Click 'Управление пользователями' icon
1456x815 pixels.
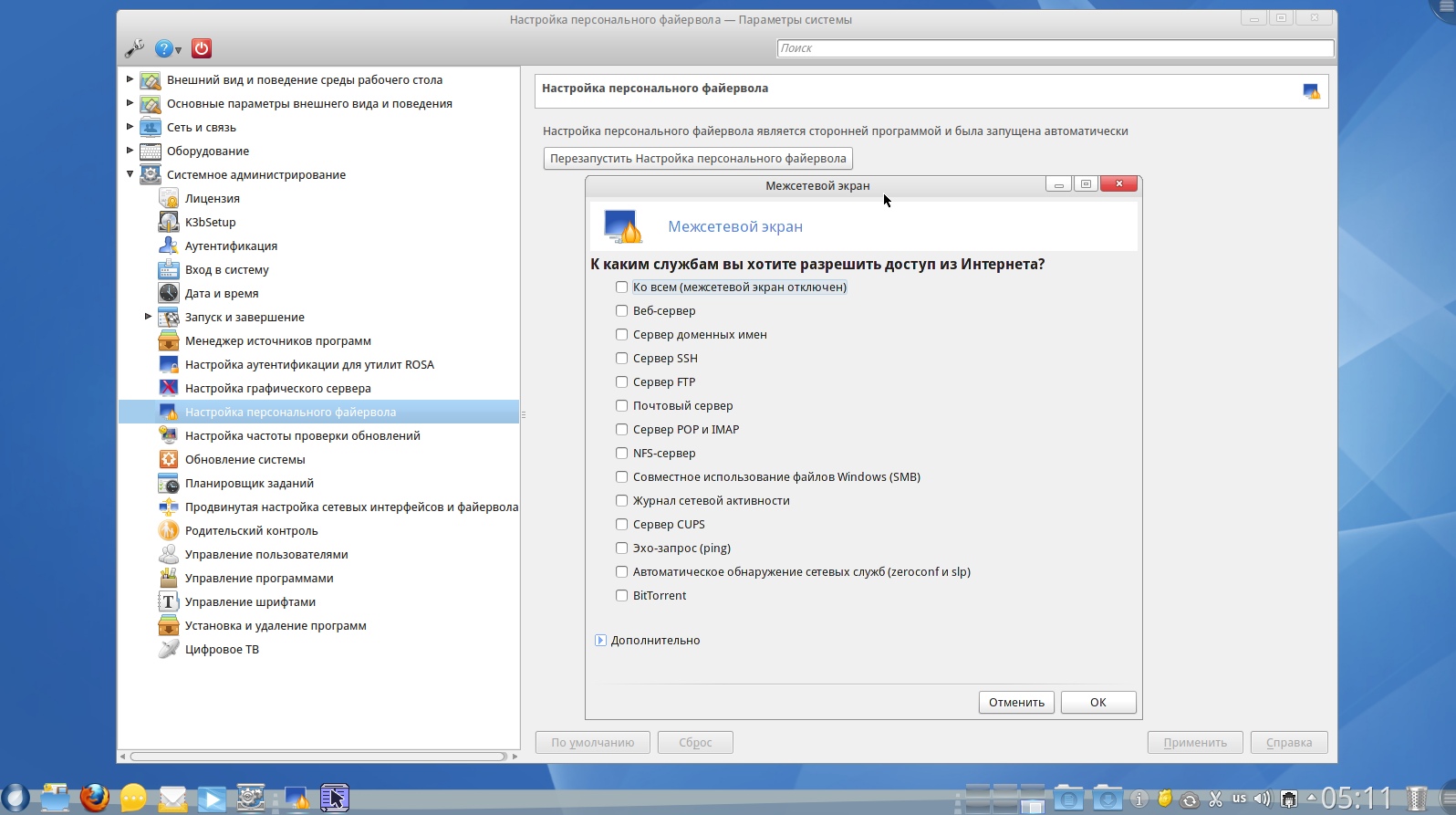(169, 554)
